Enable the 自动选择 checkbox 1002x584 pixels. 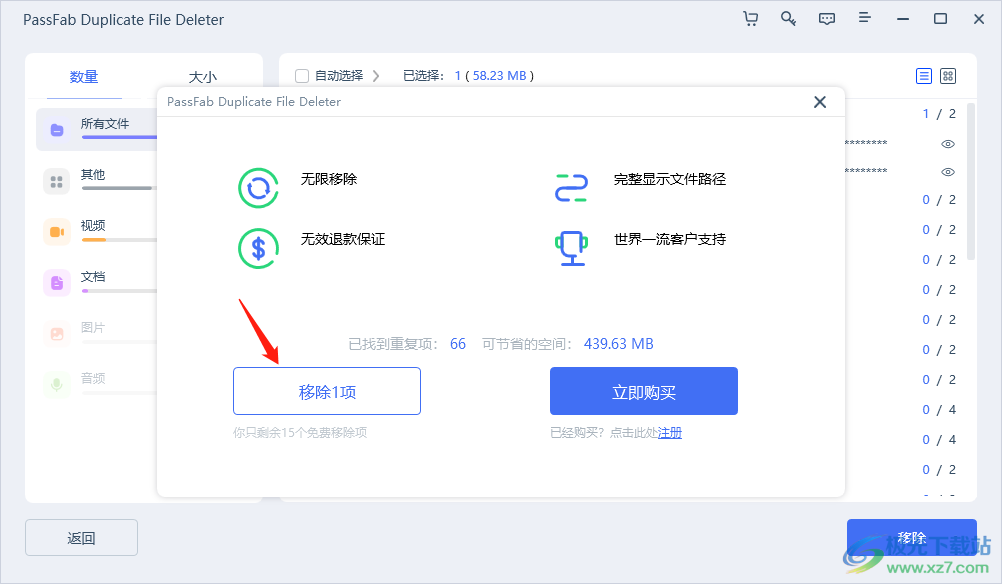pos(302,76)
